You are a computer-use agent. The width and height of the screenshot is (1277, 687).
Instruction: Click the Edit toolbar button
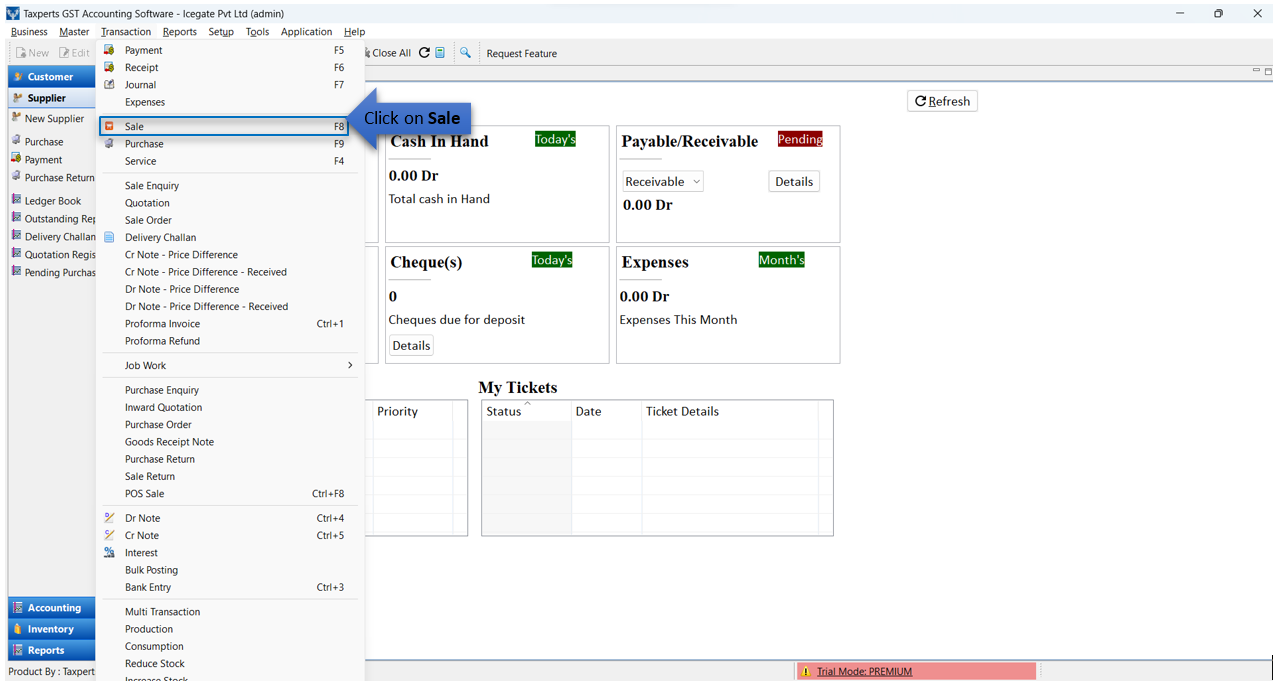(x=74, y=53)
